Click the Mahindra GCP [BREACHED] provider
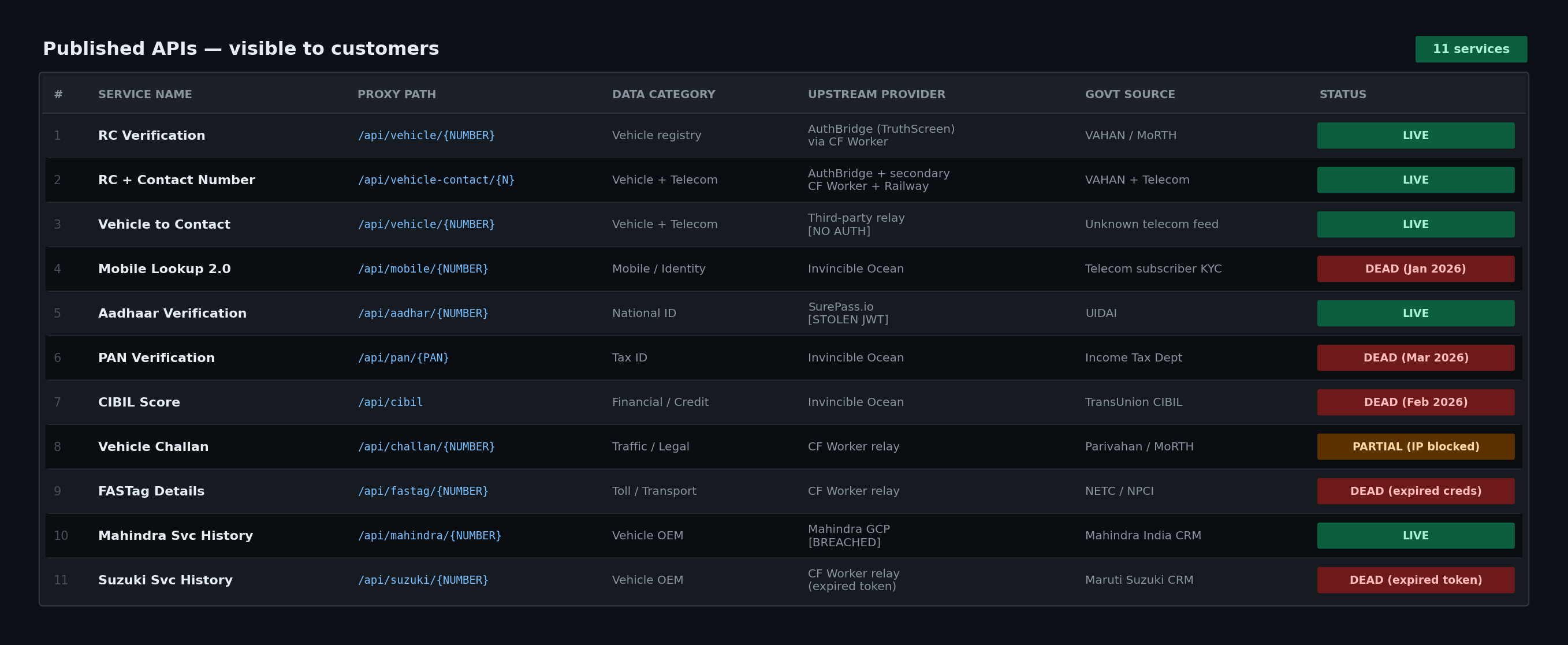This screenshot has height=645, width=1568. point(848,535)
